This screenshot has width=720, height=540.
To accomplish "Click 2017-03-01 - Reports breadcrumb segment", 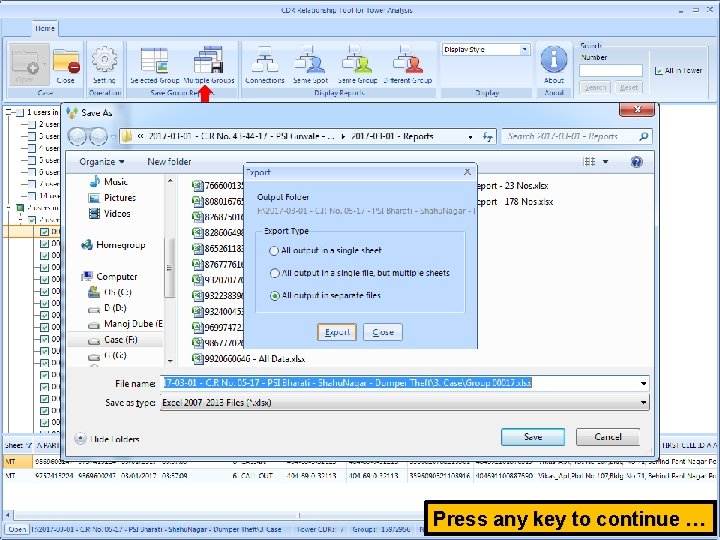I will [x=392, y=136].
